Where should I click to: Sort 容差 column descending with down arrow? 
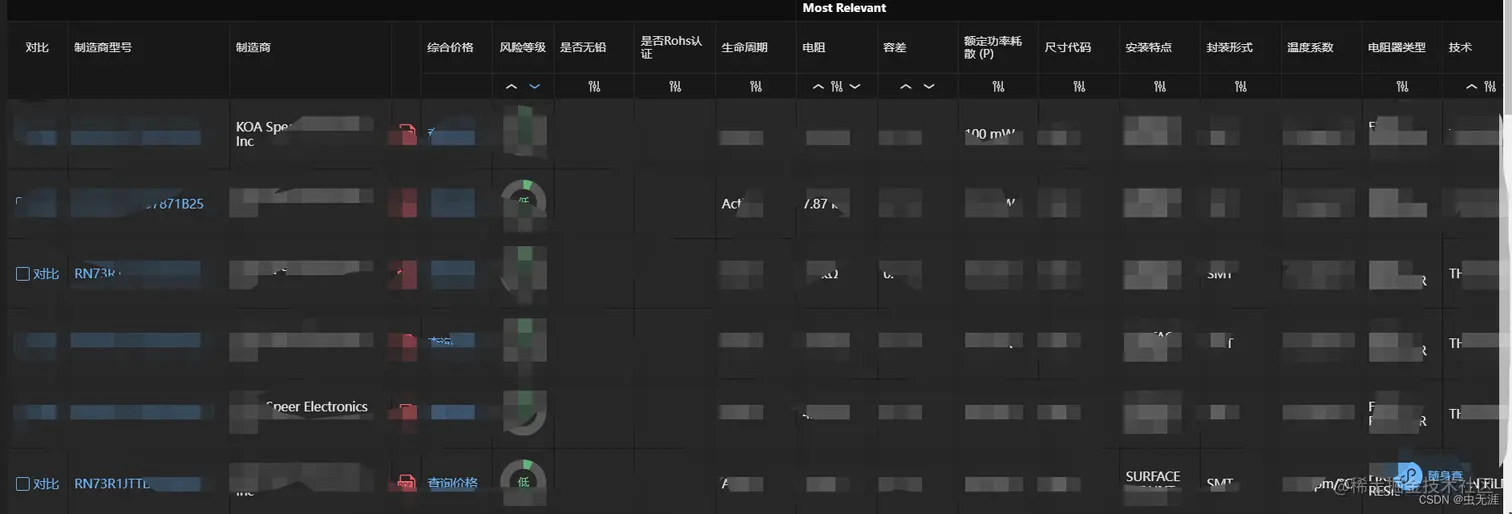click(929, 87)
